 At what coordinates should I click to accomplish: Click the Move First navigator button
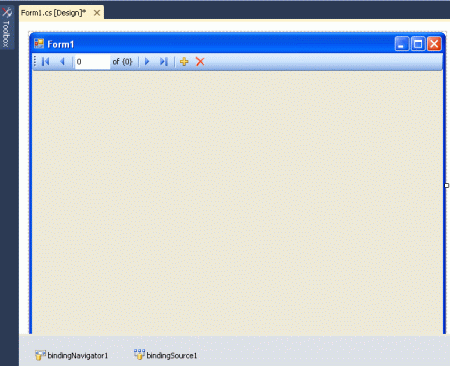tap(46, 62)
